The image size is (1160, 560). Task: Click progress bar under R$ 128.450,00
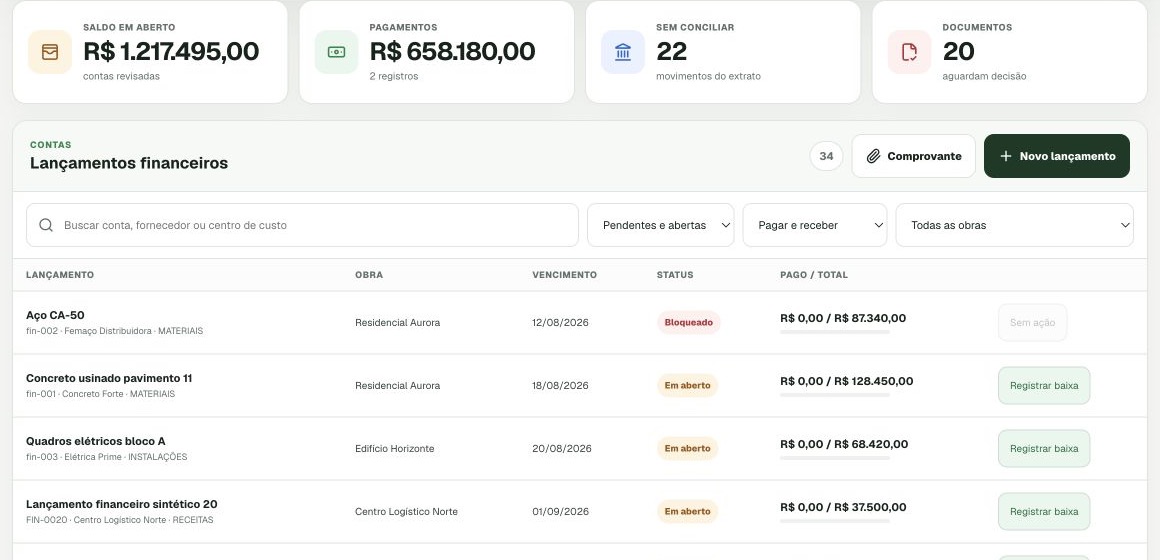834,395
